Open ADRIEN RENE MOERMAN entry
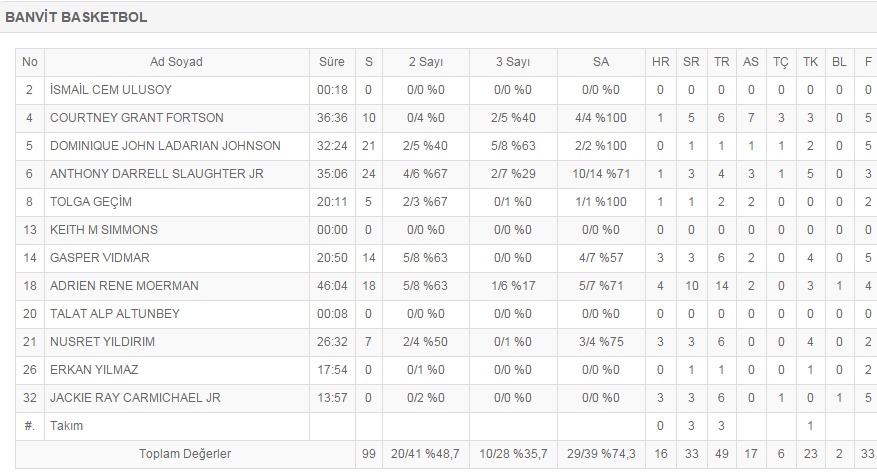Screen dimensions: 877x476 tap(124, 286)
